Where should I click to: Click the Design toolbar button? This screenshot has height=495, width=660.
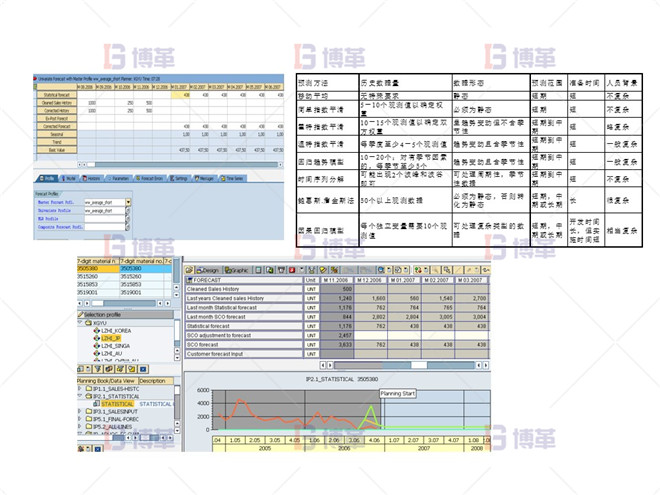pos(209,270)
